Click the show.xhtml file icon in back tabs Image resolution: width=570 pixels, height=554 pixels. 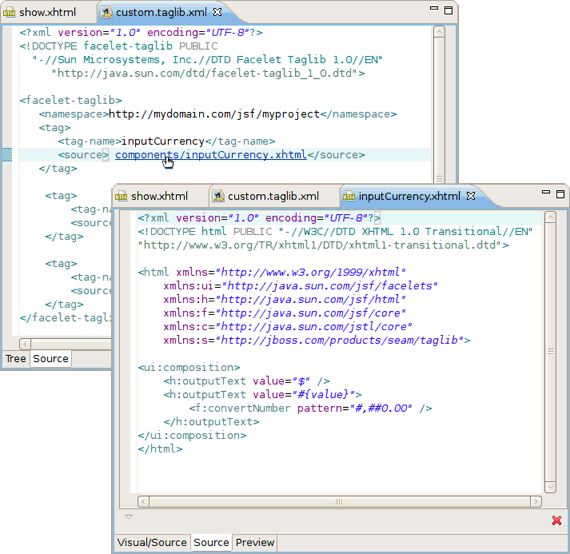pyautogui.click(x=9, y=13)
